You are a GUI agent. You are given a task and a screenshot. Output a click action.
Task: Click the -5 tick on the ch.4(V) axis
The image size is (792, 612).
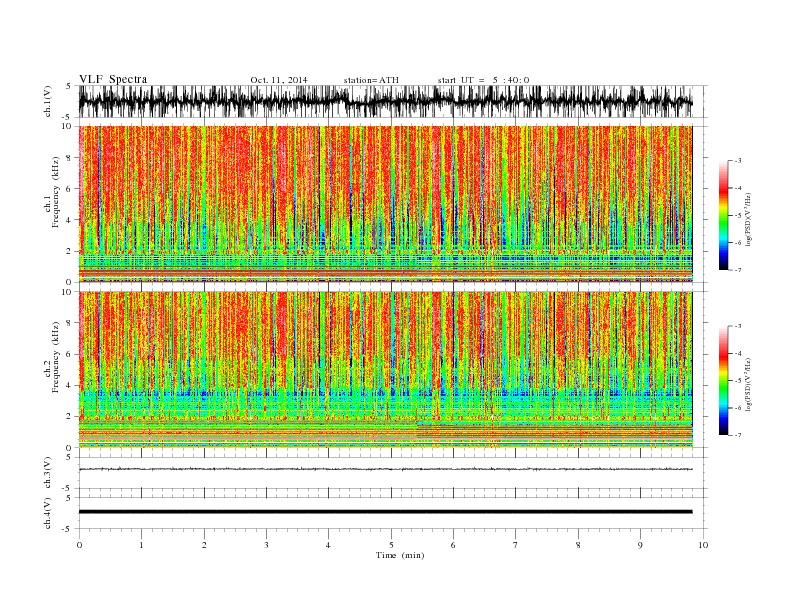point(68,529)
